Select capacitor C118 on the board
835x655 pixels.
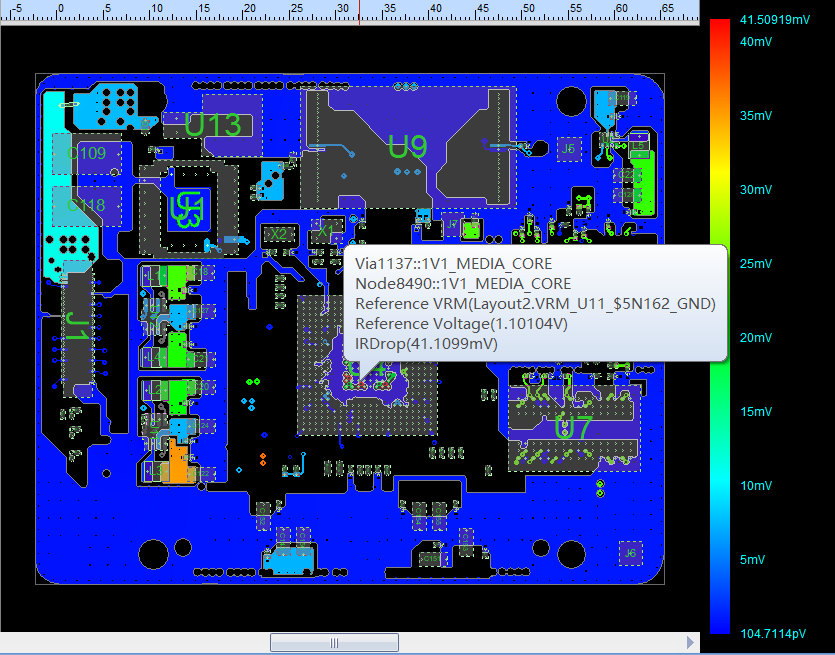[x=86, y=205]
